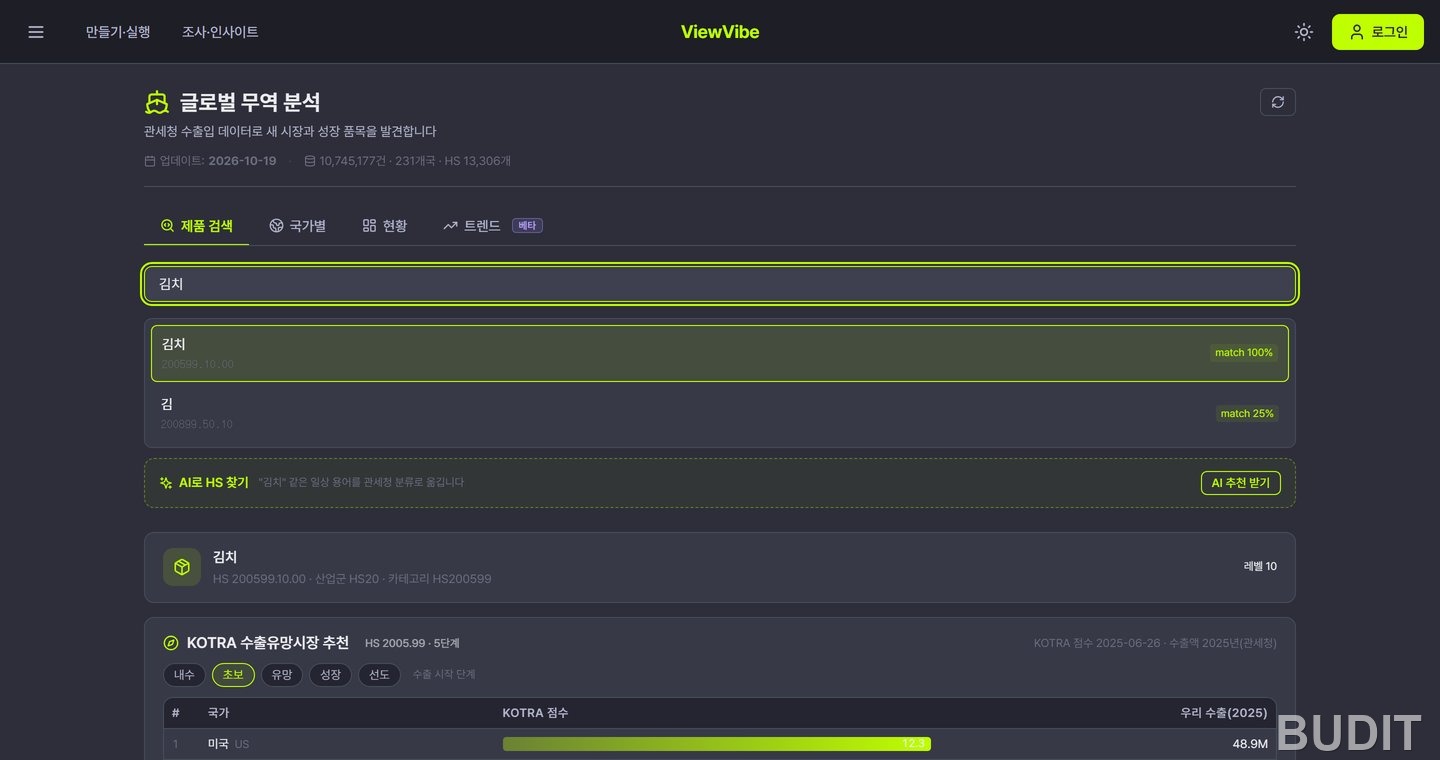Click the box icon in 김치 product card
Image resolution: width=1440 pixels, height=760 pixels.
[182, 567]
